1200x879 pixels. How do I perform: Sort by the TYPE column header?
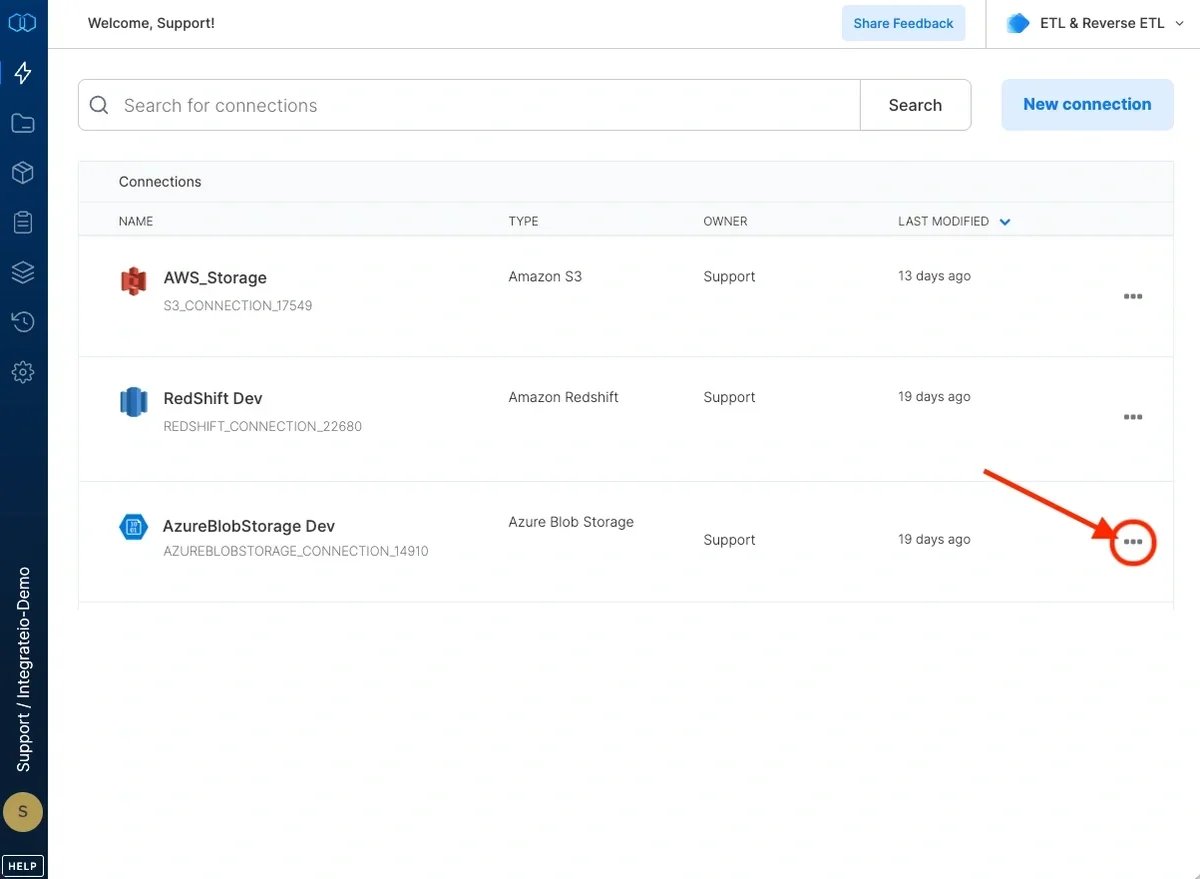[523, 221]
